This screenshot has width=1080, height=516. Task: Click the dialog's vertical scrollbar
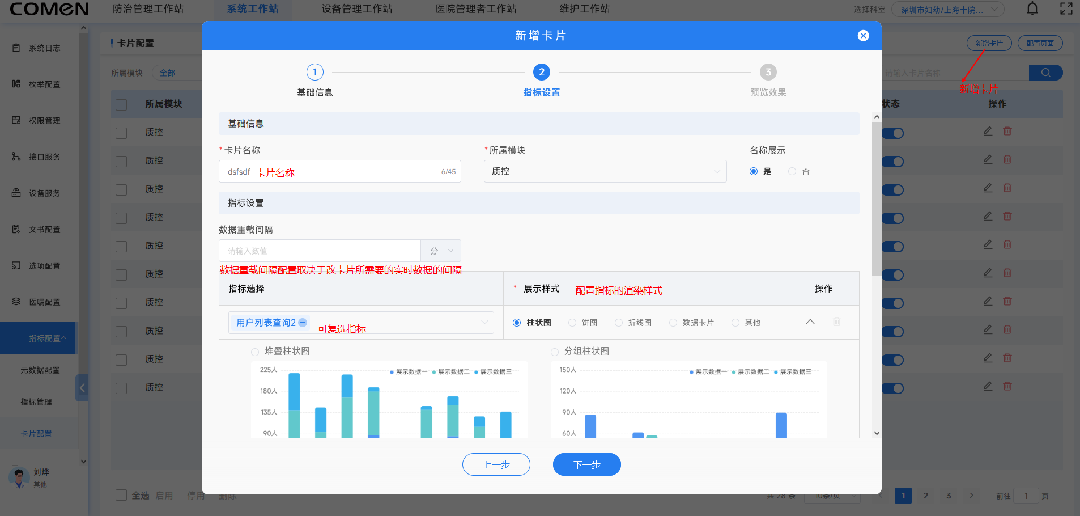click(875, 200)
